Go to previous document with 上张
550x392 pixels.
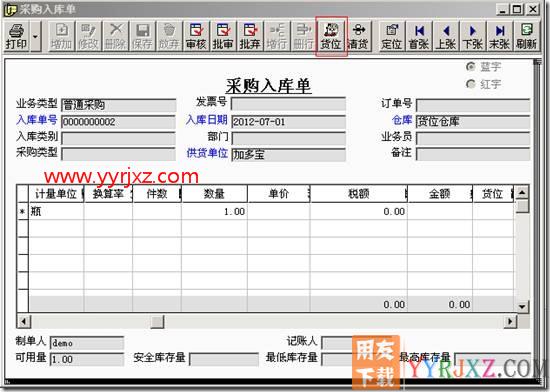point(446,36)
